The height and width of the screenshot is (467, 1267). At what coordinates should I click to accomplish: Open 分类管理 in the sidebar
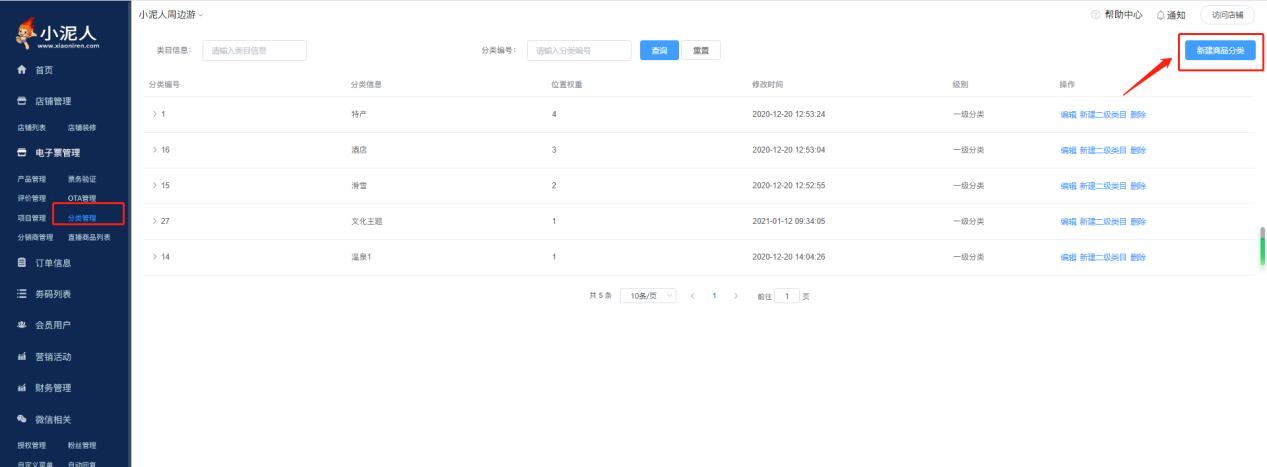[82, 217]
